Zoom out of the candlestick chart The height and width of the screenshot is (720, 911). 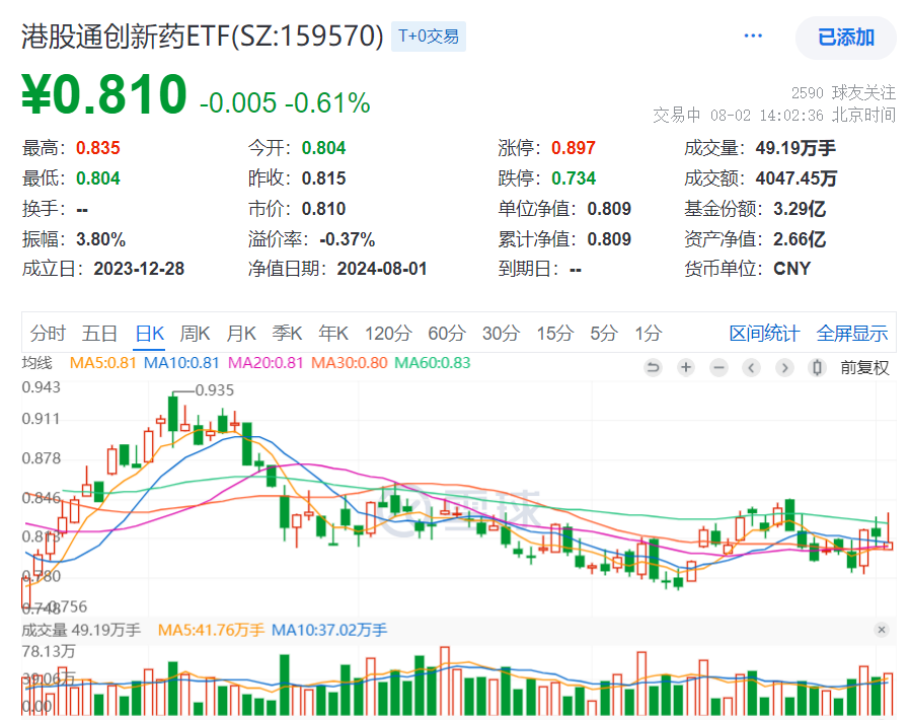coord(718,368)
